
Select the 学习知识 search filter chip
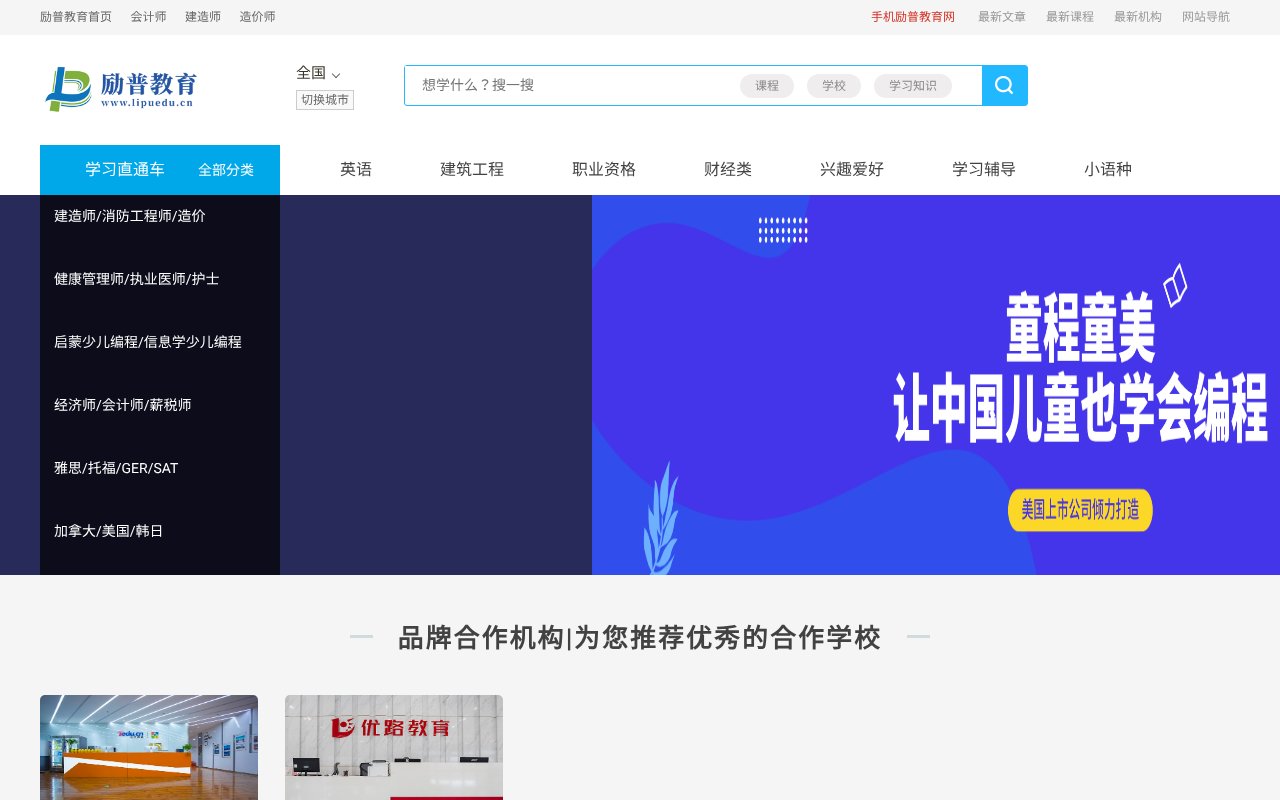(x=911, y=86)
